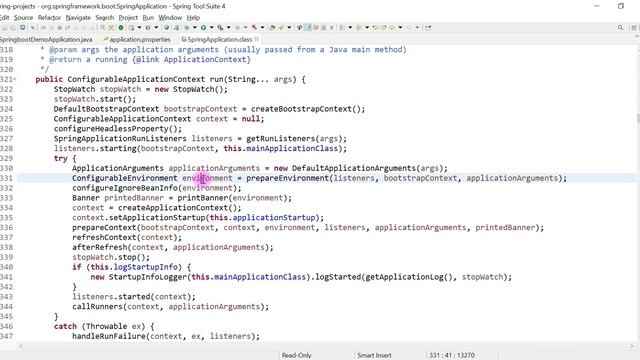Open the Search menu

click(104, 18)
